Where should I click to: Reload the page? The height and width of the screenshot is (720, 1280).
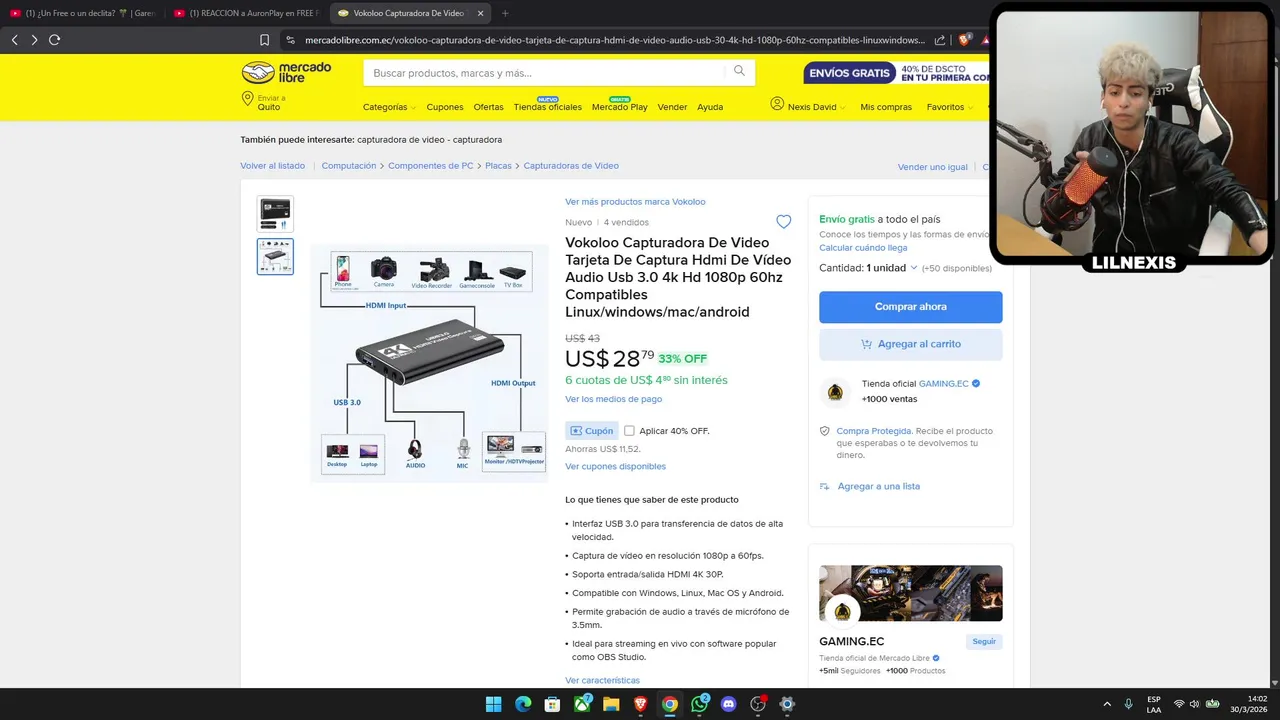(55, 40)
